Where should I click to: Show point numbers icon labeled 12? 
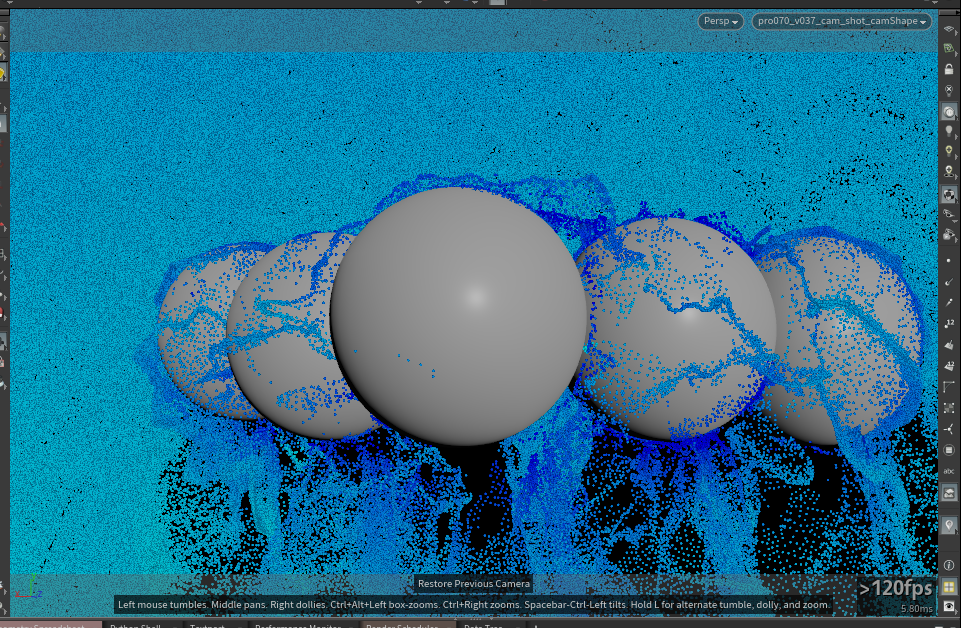tap(949, 323)
